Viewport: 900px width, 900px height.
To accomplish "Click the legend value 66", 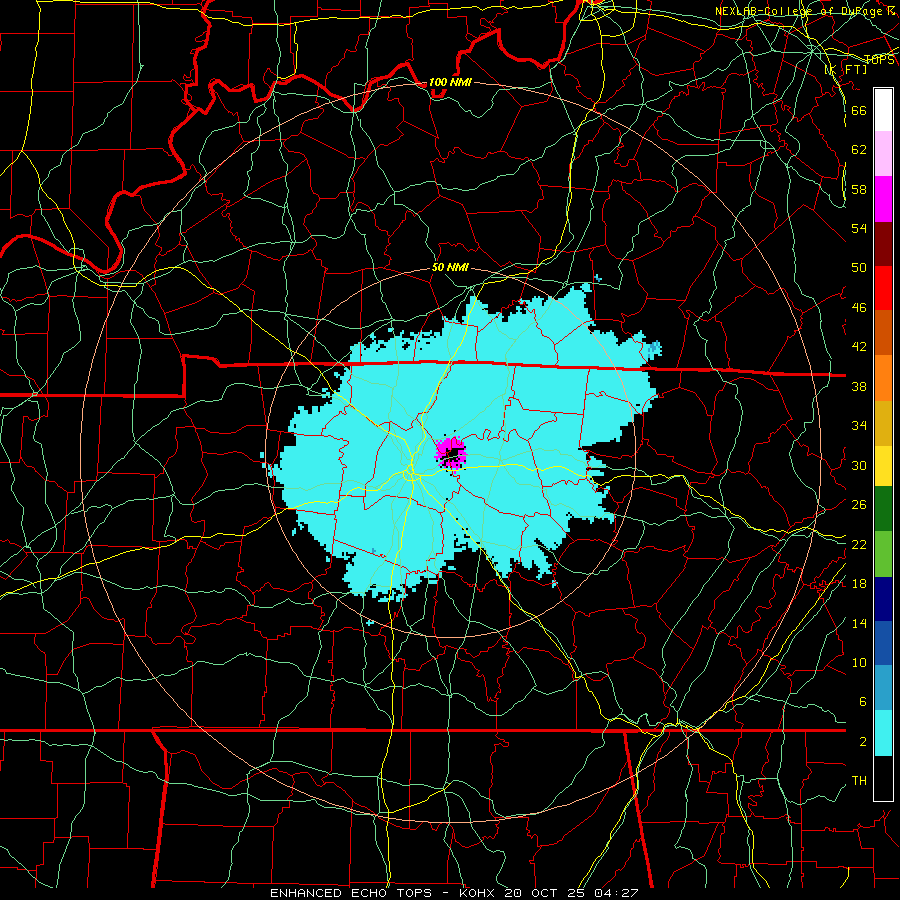I will coord(859,110).
